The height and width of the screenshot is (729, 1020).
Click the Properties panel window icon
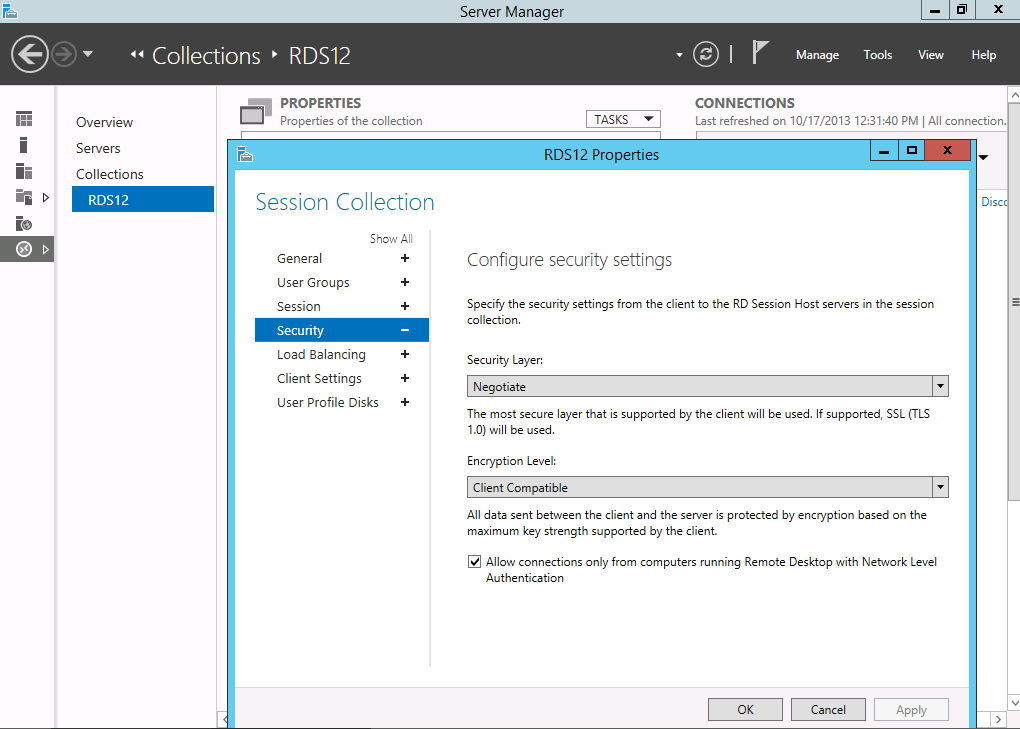tap(256, 111)
